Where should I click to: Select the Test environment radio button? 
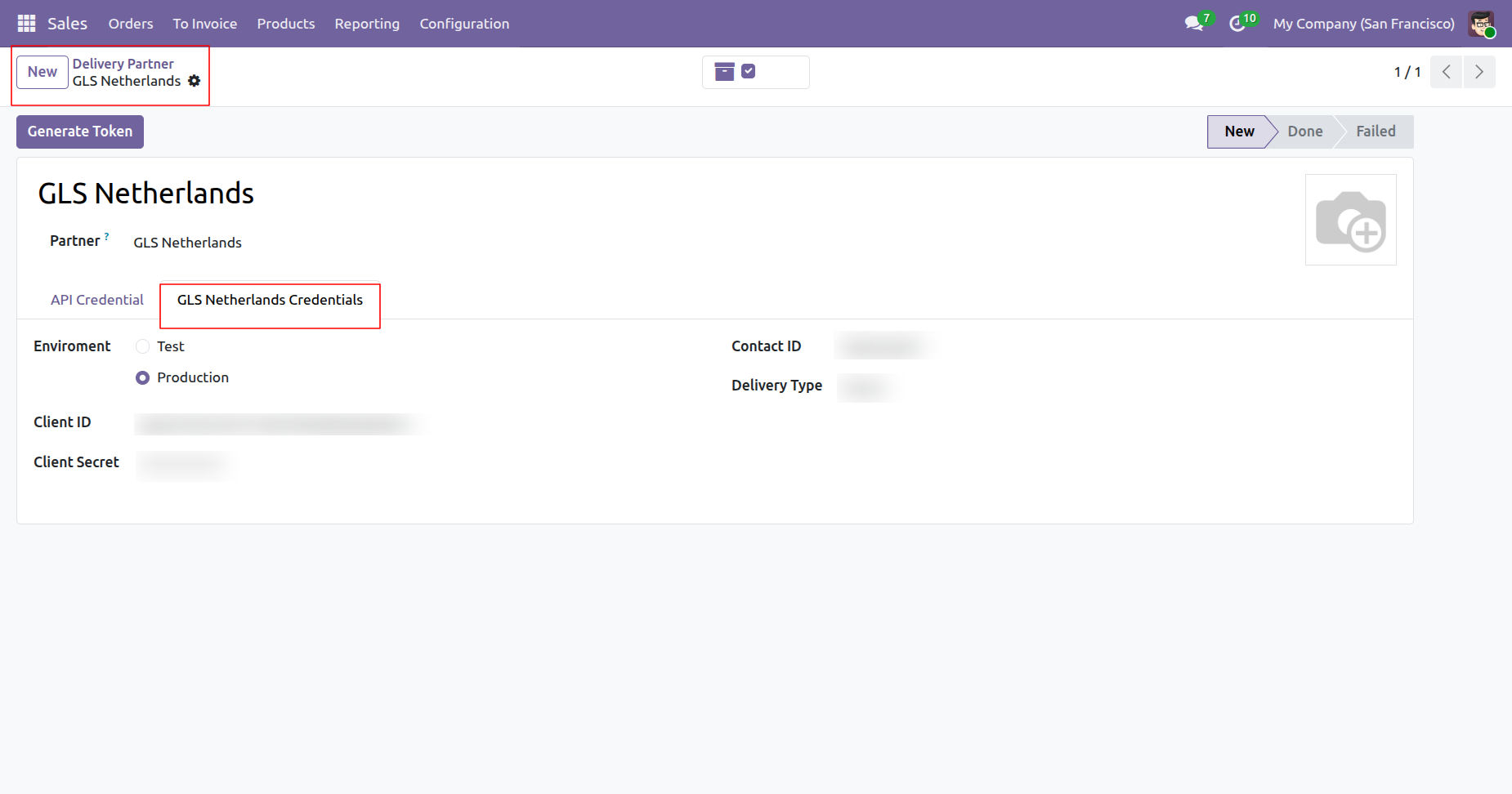[143, 346]
